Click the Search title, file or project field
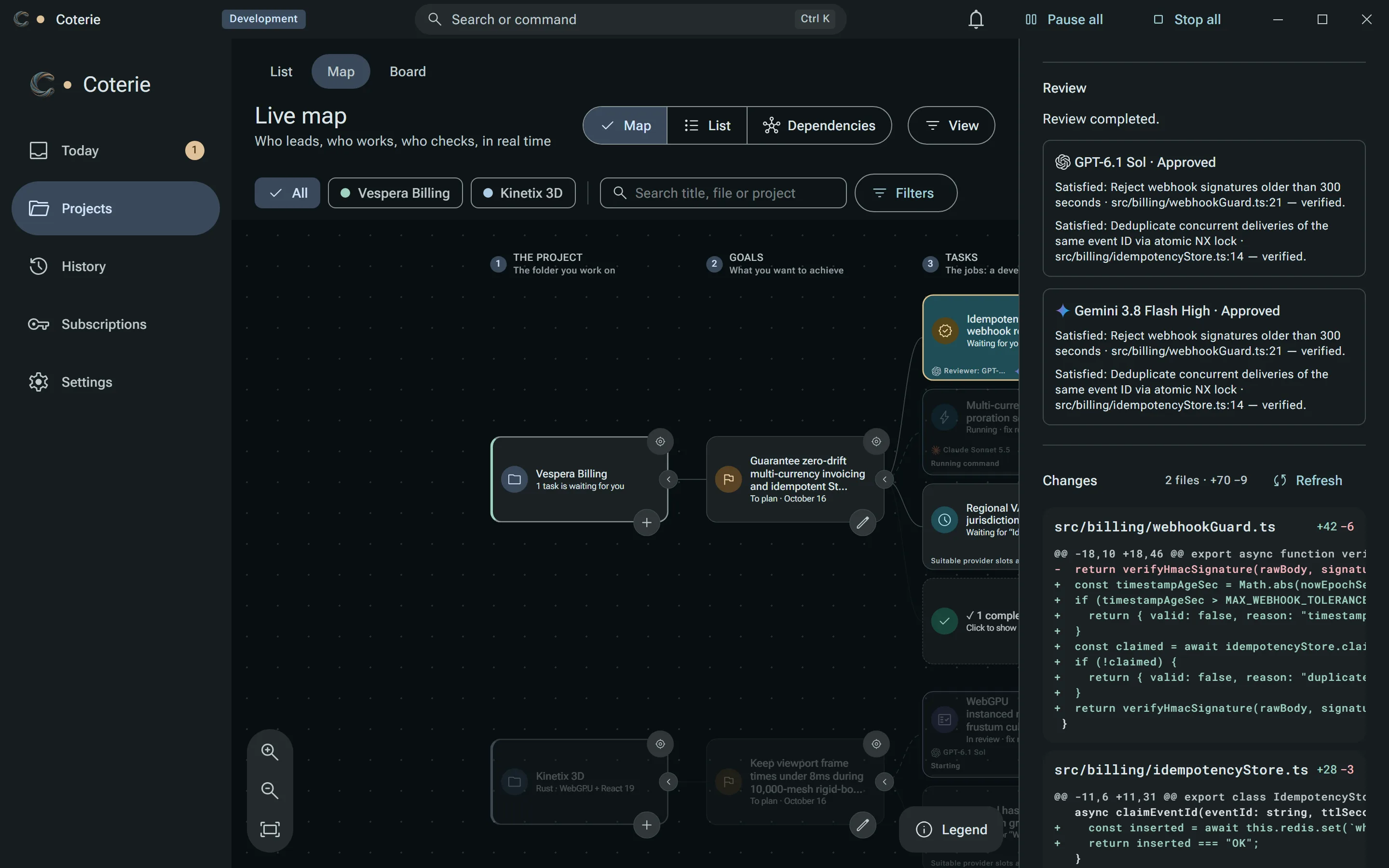Image resolution: width=1389 pixels, height=868 pixels. [723, 193]
